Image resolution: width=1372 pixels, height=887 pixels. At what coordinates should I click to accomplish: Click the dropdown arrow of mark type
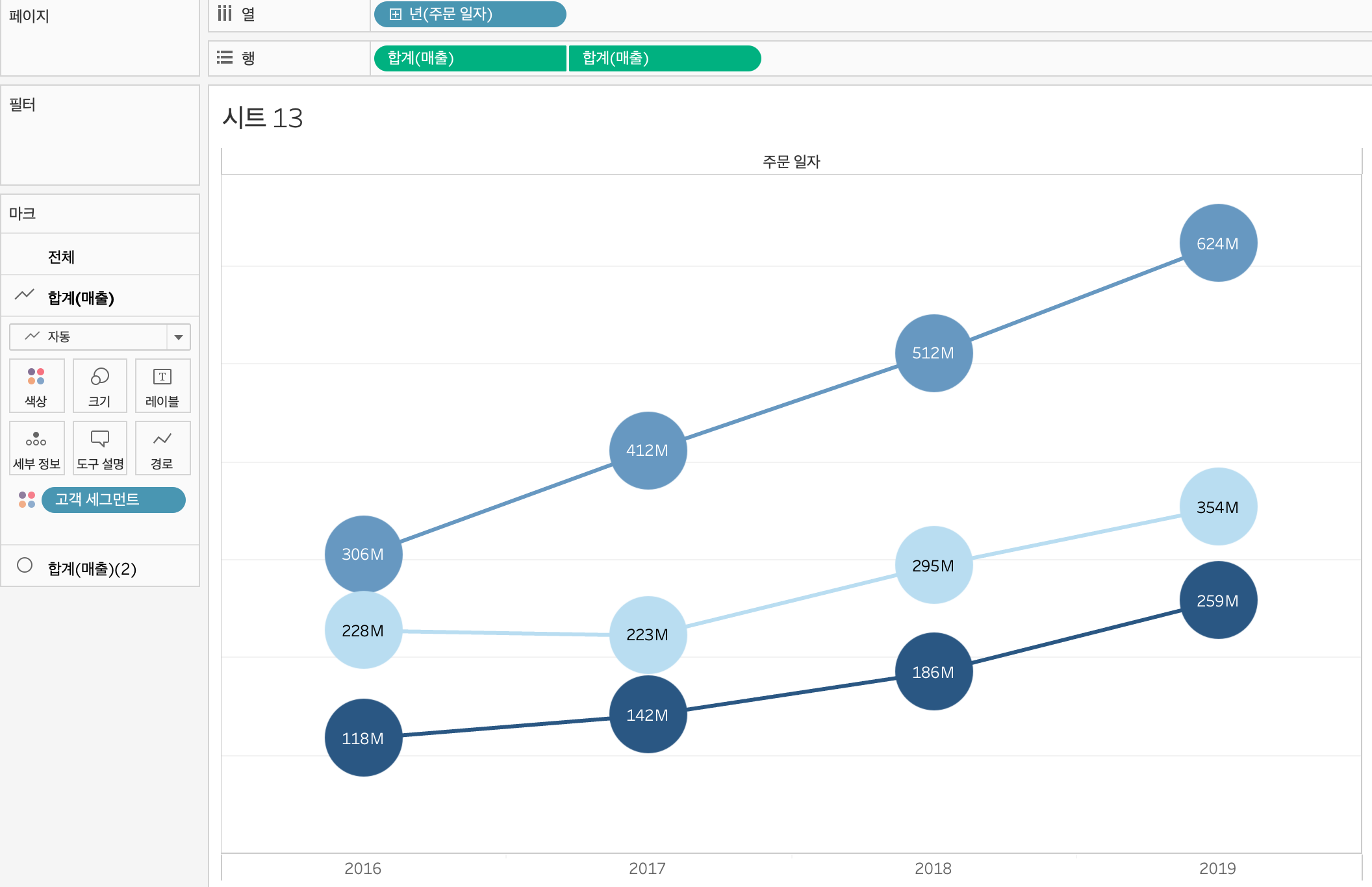179,337
